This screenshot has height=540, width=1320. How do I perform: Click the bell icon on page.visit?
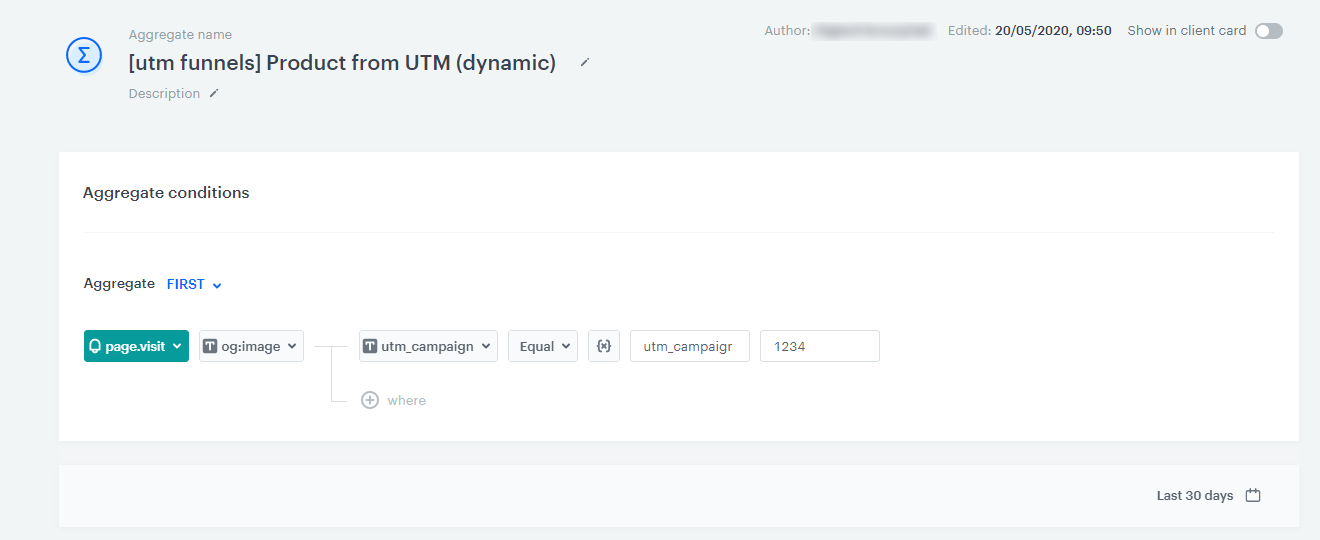[96, 346]
